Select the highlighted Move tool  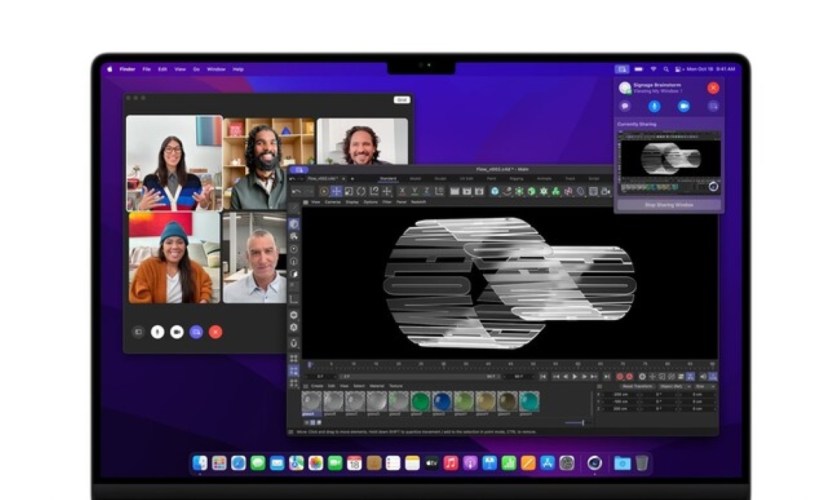[x=336, y=191]
